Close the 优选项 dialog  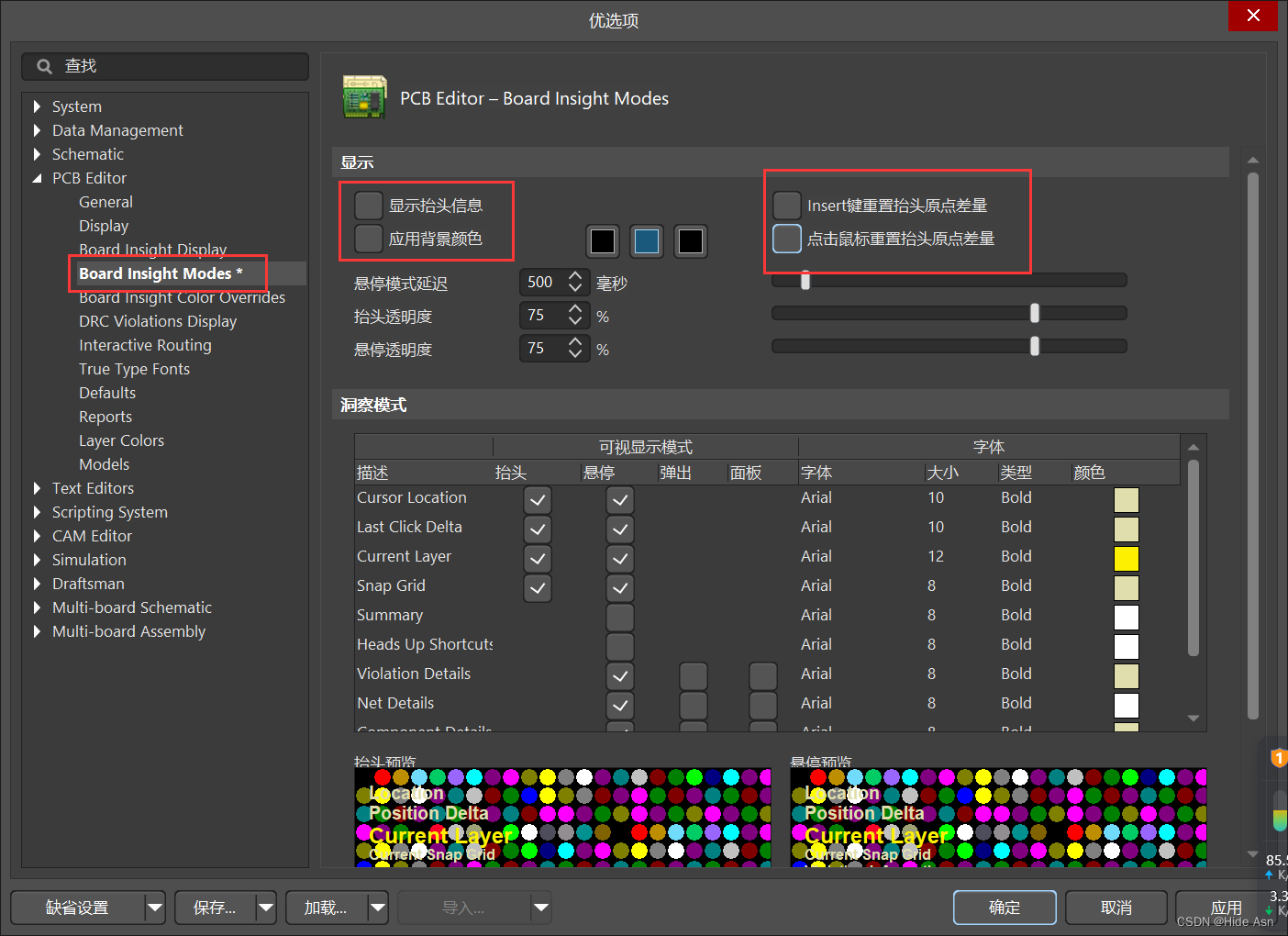click(1253, 16)
